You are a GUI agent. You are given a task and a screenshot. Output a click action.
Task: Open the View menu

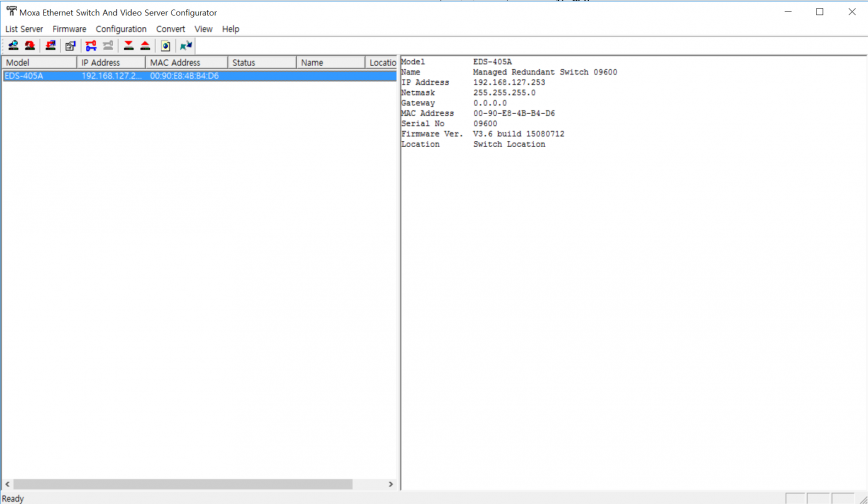tap(203, 29)
